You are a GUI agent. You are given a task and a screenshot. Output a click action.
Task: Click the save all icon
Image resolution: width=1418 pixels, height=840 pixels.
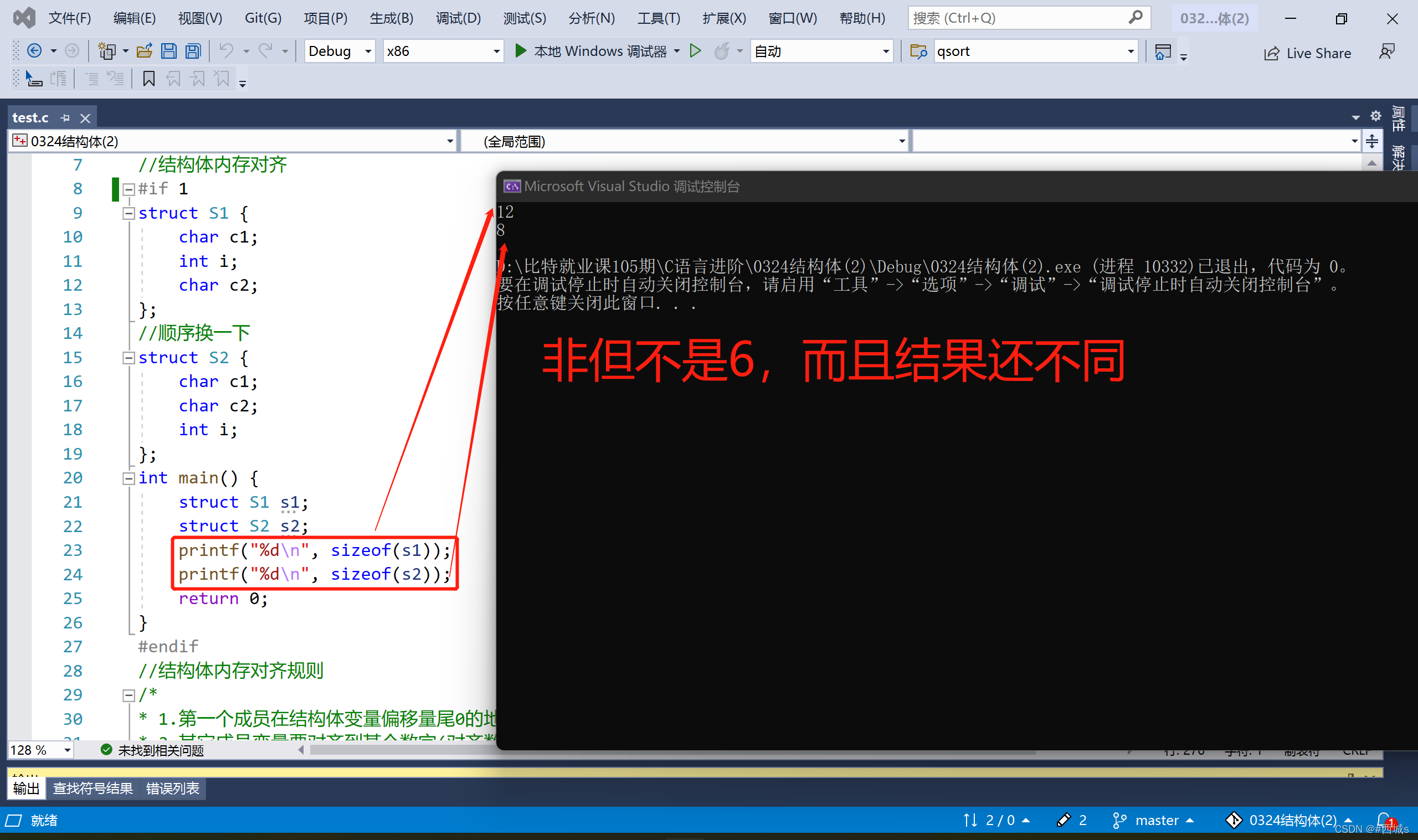pyautogui.click(x=194, y=51)
